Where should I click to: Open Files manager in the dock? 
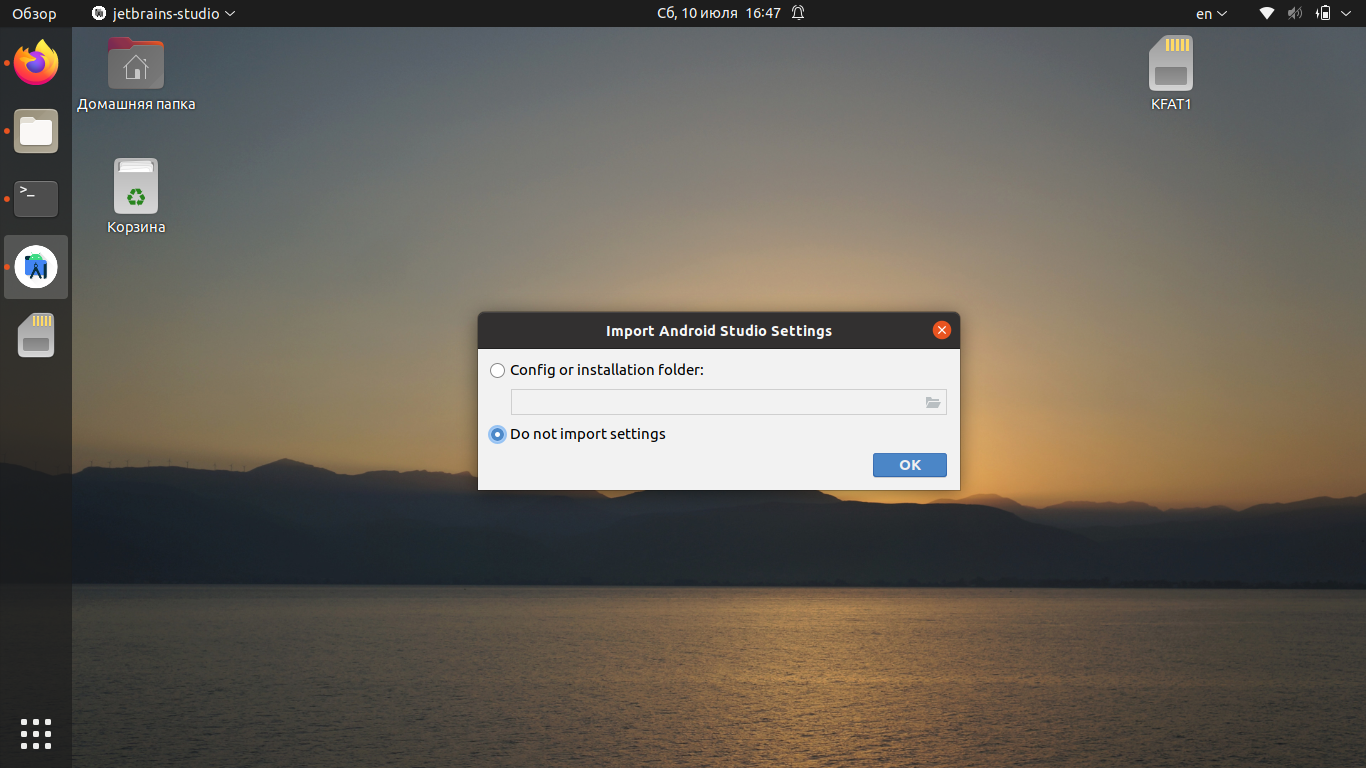[x=36, y=131]
